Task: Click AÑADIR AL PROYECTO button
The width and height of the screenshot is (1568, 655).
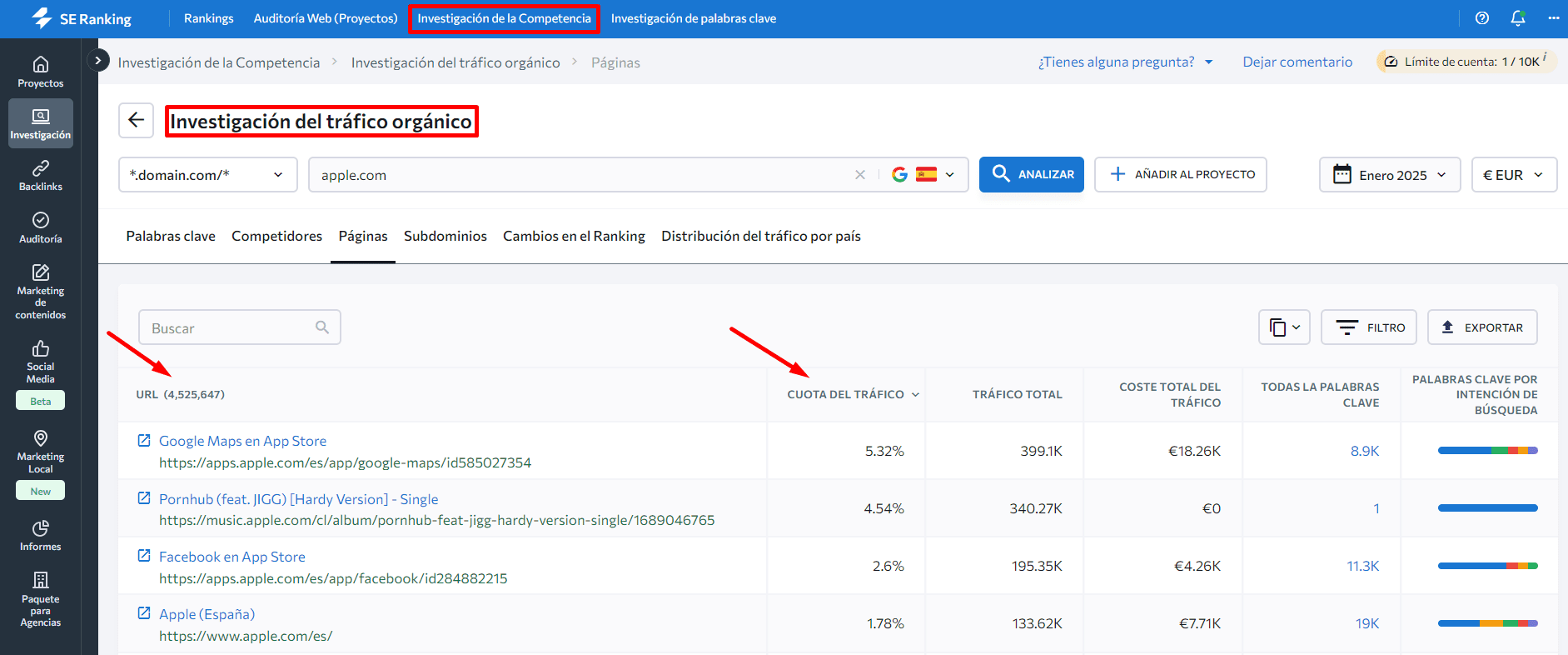Action: point(1181,174)
